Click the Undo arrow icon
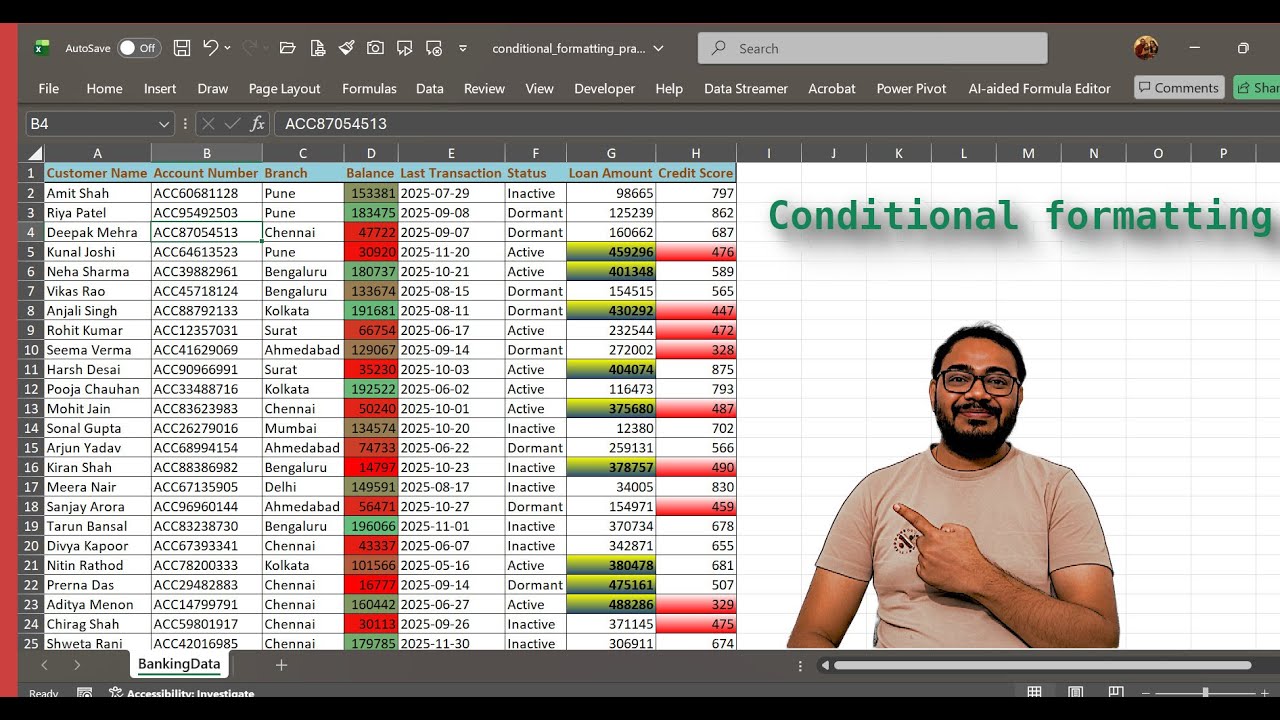This screenshot has height=720, width=1280. click(x=210, y=47)
